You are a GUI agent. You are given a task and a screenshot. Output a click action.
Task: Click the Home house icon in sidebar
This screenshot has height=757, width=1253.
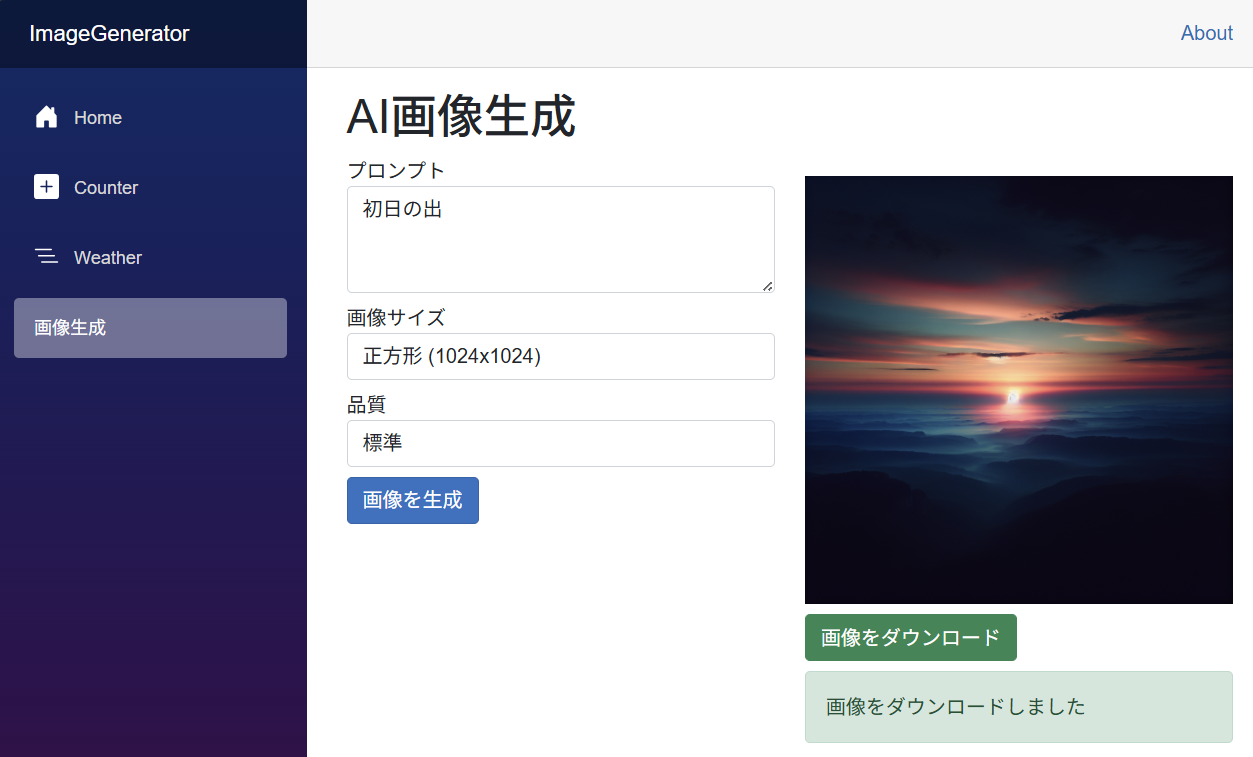click(46, 118)
